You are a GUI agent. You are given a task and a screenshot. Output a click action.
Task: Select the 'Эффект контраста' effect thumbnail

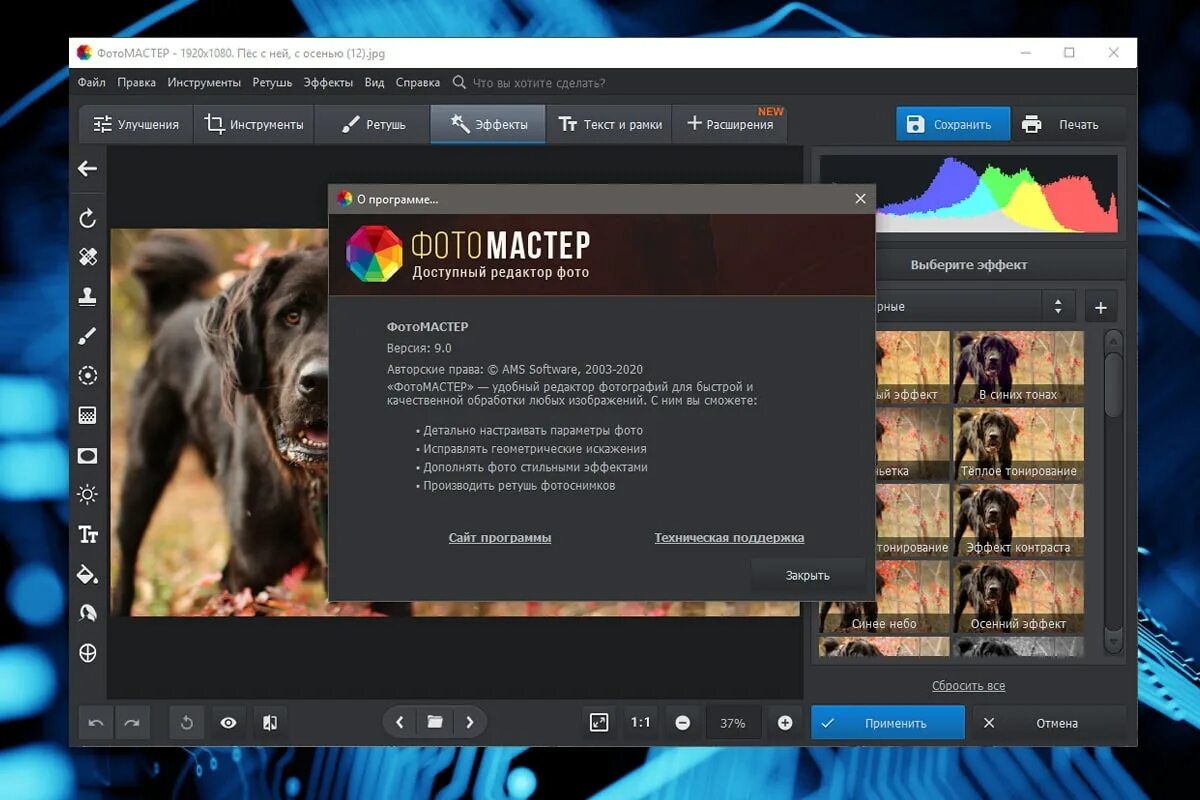pyautogui.click(x=1018, y=520)
